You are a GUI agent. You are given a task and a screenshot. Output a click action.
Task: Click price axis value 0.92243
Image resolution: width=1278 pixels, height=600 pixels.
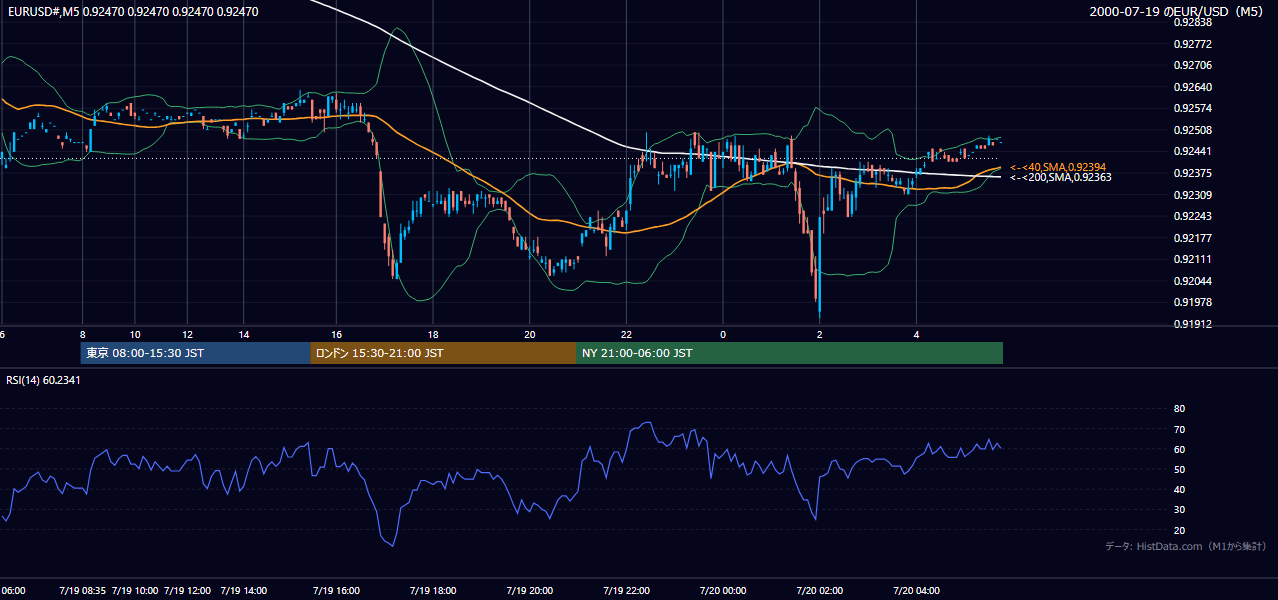click(x=1194, y=216)
